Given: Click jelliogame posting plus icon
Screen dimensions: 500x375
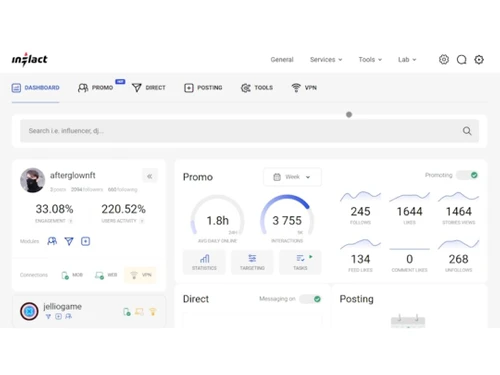Looking at the screenshot, I should click(x=58, y=316).
